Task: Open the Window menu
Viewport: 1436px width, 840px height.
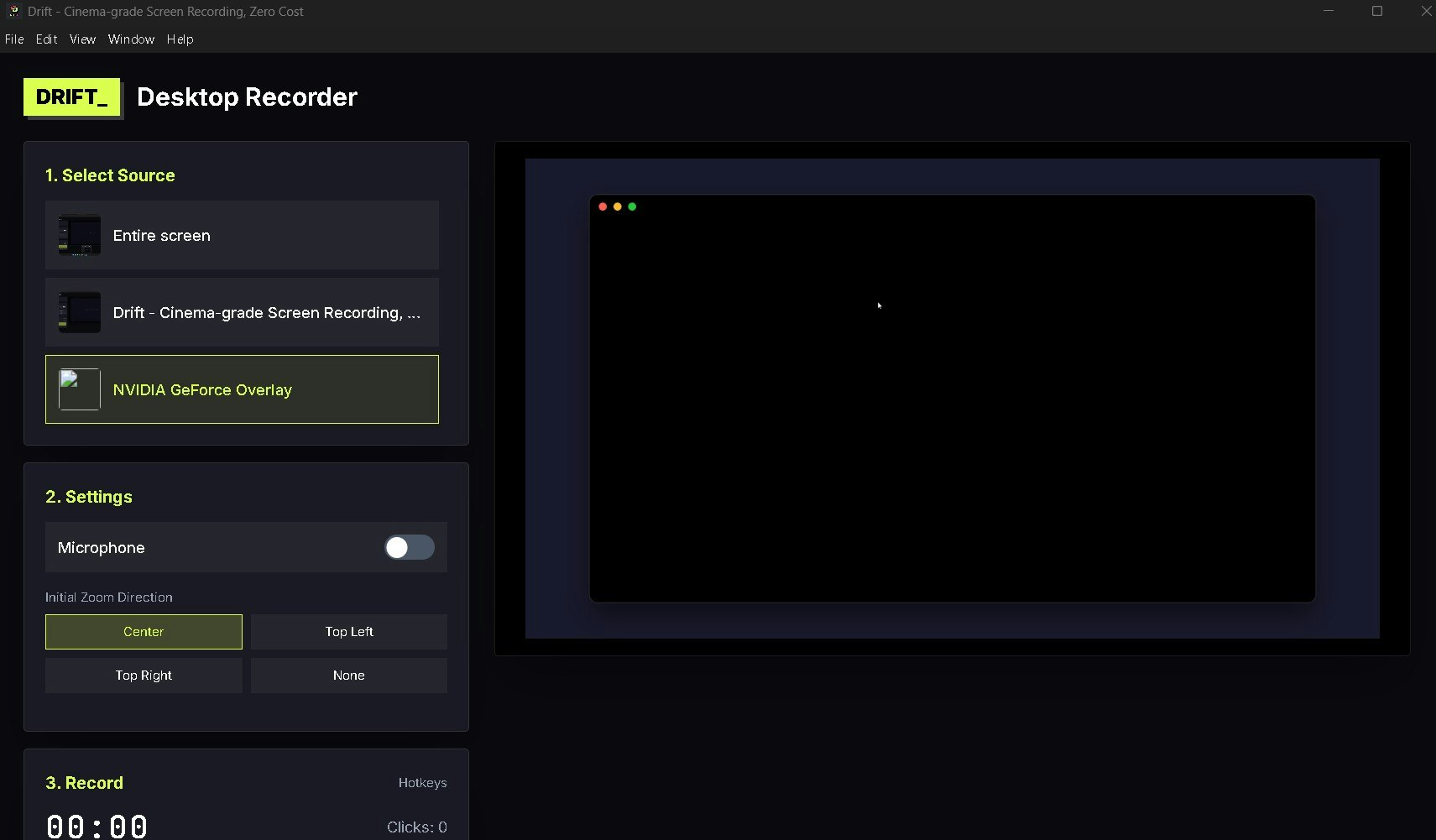Action: [131, 39]
